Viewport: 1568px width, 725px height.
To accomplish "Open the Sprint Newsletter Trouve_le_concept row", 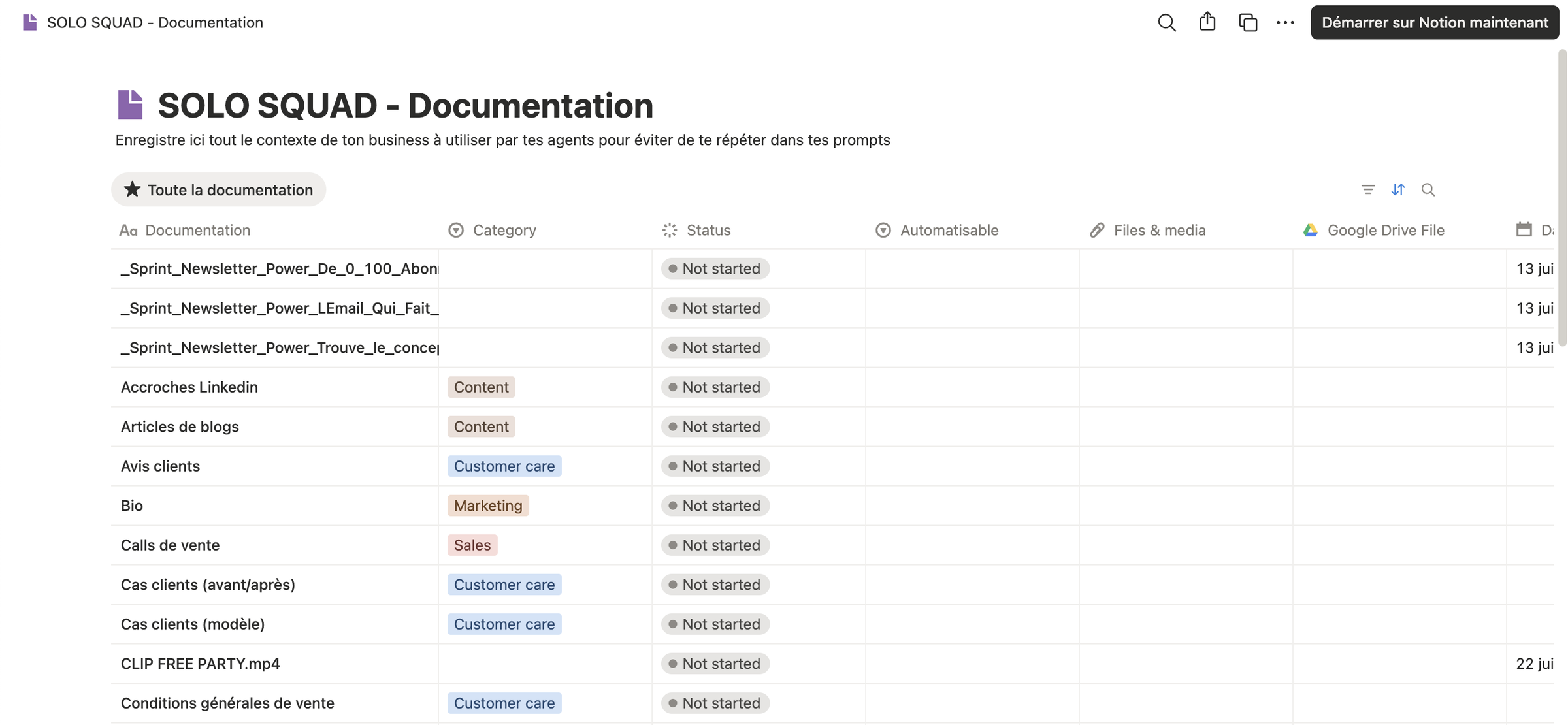I will pos(279,347).
